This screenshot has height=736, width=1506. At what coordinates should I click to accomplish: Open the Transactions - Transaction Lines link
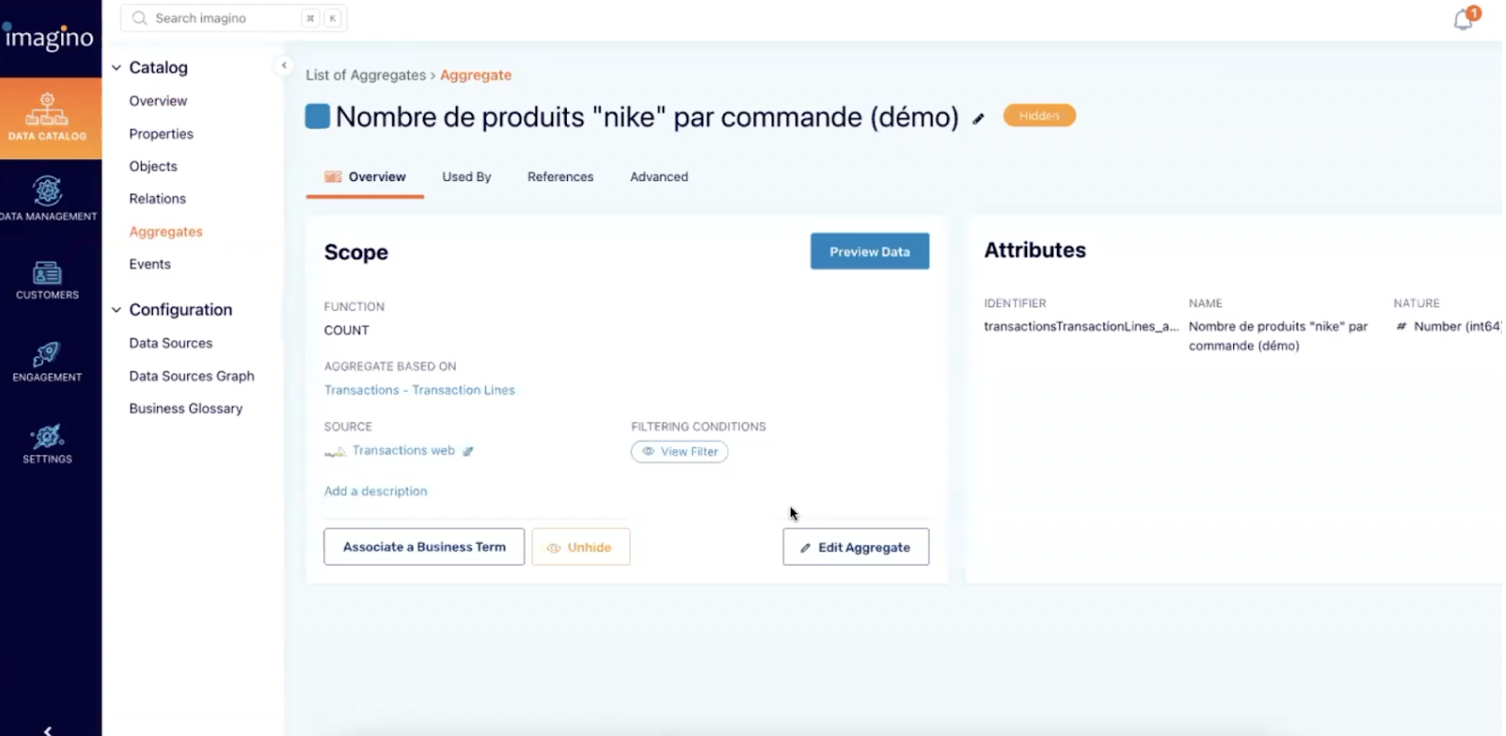[x=419, y=390]
